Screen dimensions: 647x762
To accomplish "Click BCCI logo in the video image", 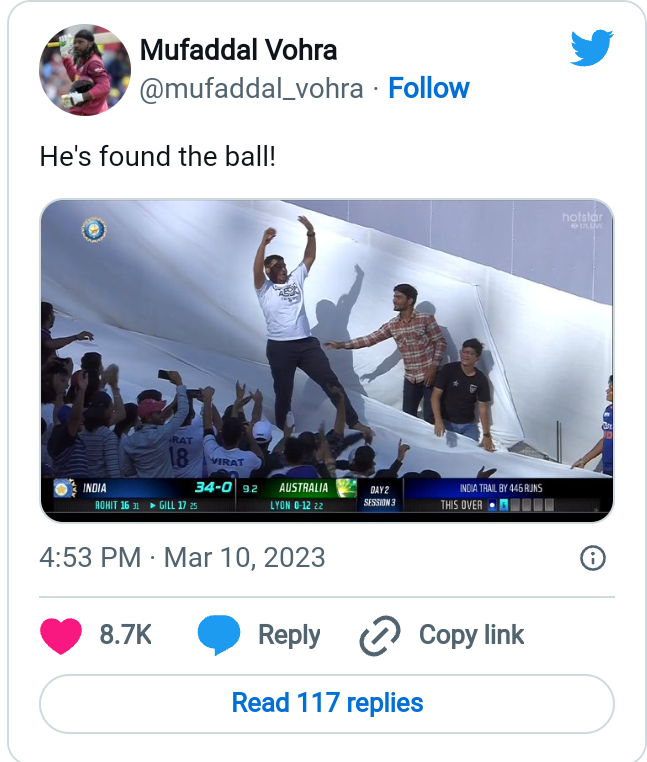I will click(x=93, y=229).
